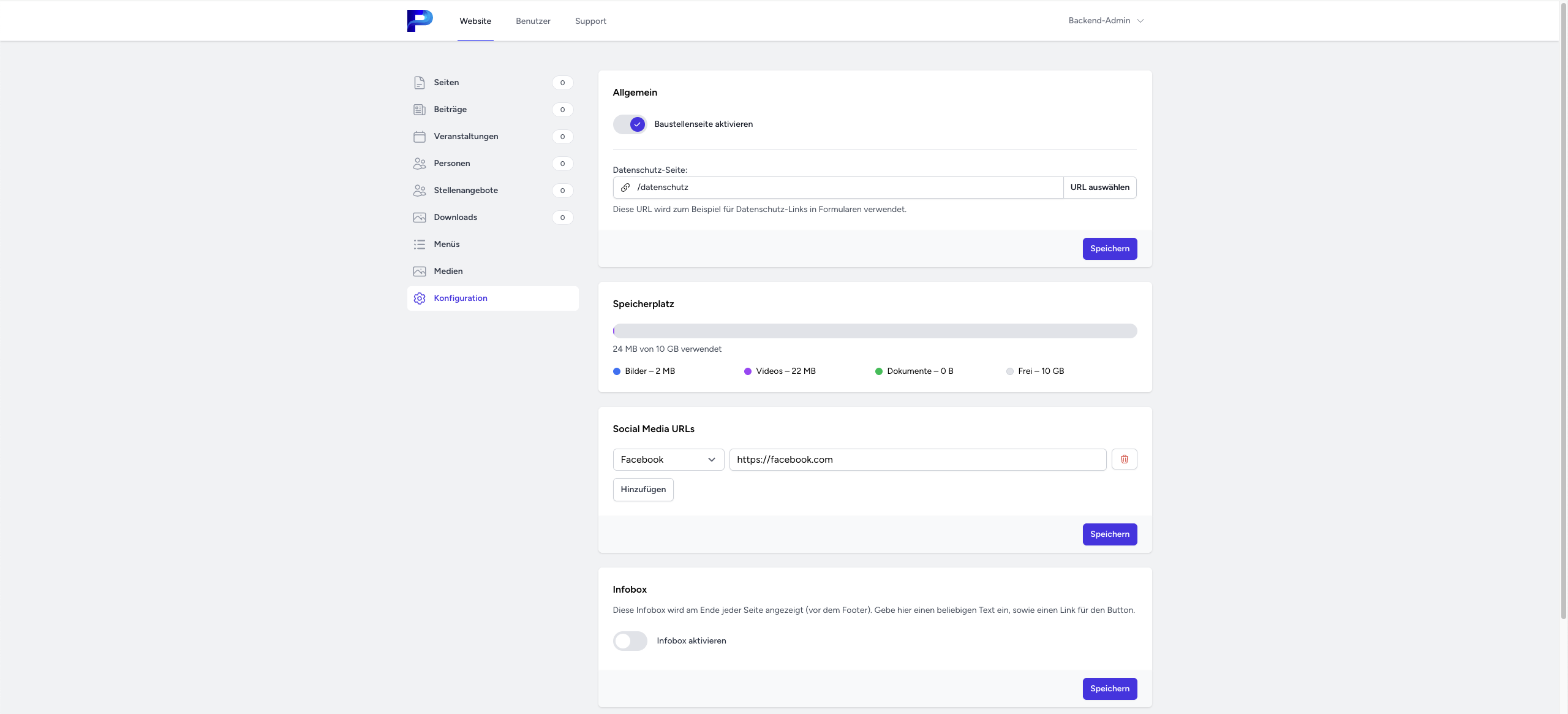
Task: Open the Facebook platform dropdown
Action: [668, 460]
